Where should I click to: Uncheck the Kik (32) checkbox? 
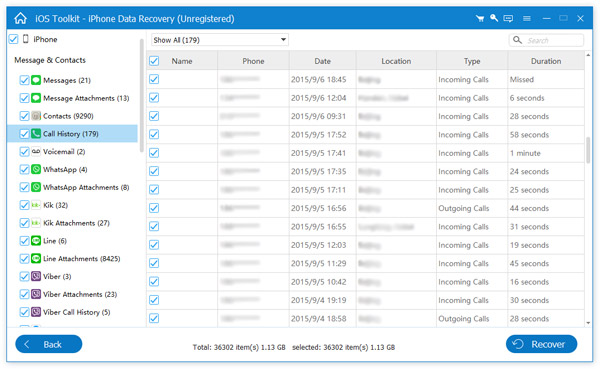point(24,205)
